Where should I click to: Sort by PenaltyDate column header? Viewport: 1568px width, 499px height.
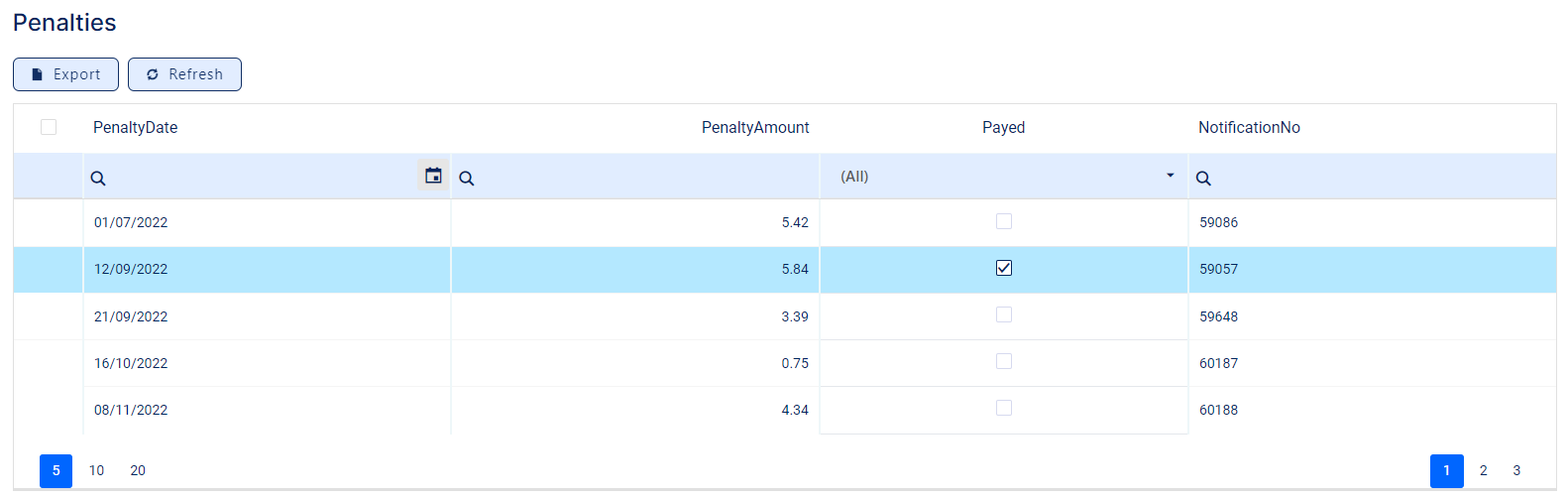tap(136, 127)
